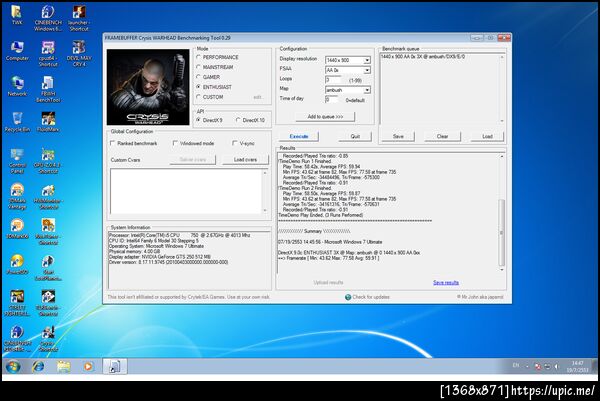Click inside the Custom Cvars text area
Viewport: 600px width, 401px height.
[x=186, y=191]
